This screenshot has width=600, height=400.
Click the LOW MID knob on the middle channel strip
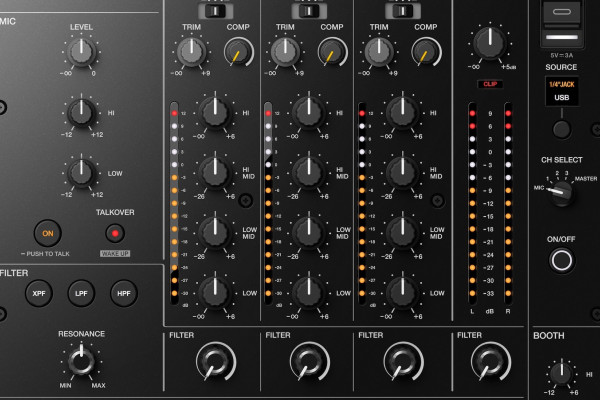click(309, 233)
